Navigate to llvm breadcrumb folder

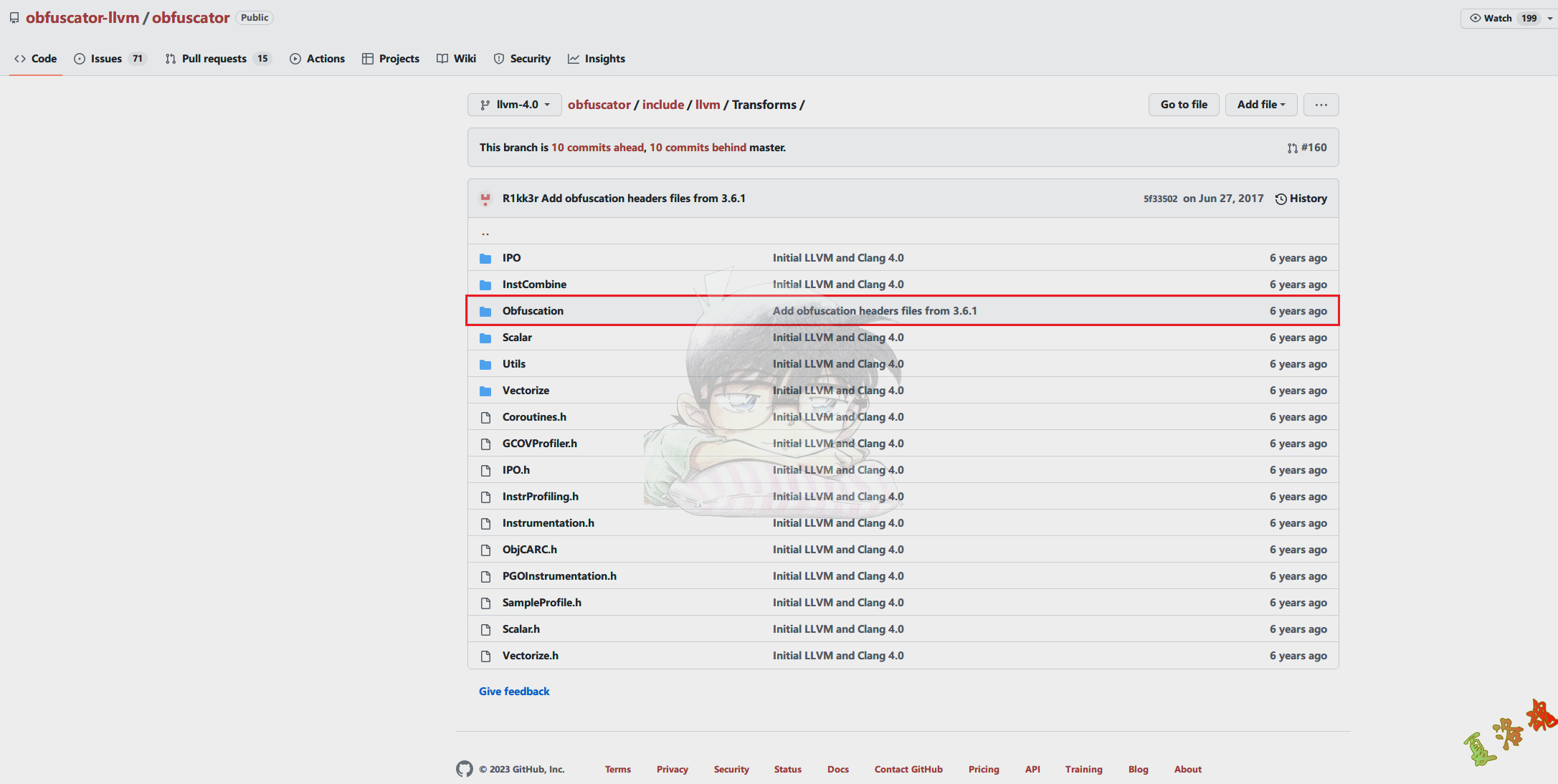pos(708,105)
